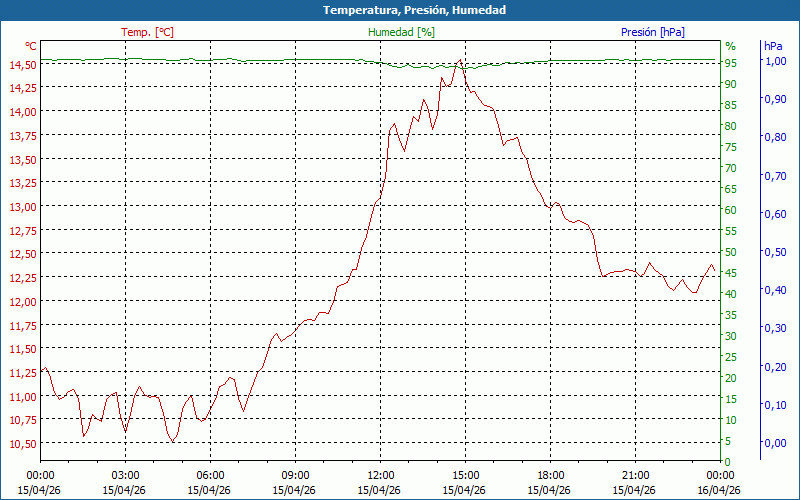Select the 21:00 time axis label

point(635,475)
